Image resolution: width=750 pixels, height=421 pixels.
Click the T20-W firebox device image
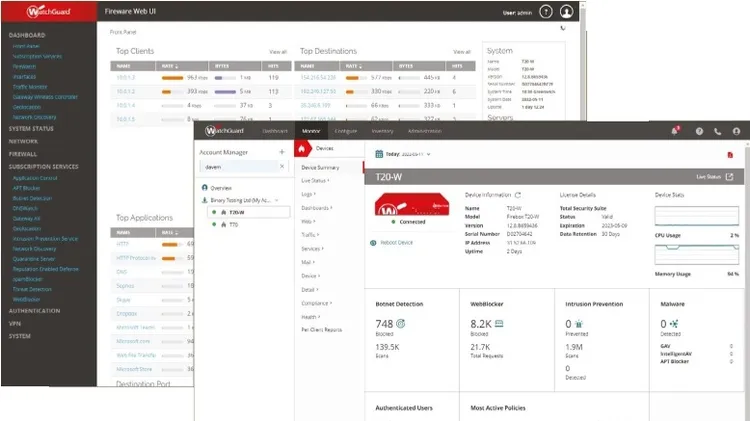click(412, 205)
